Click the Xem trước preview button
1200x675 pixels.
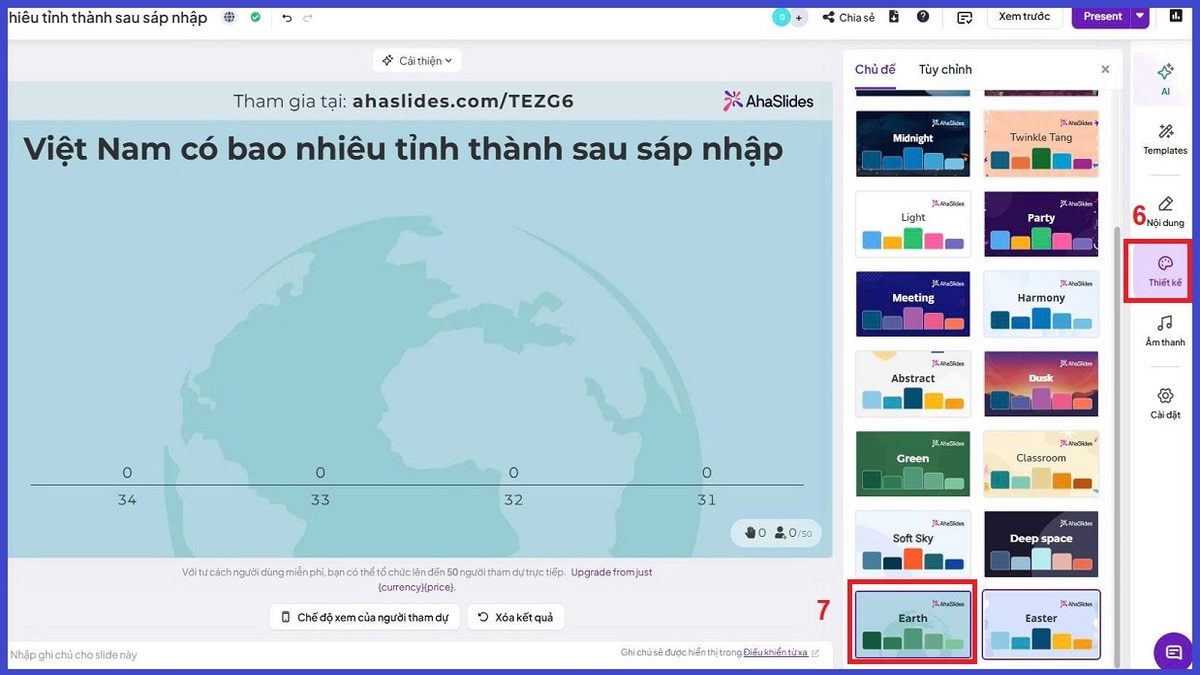(x=1024, y=17)
